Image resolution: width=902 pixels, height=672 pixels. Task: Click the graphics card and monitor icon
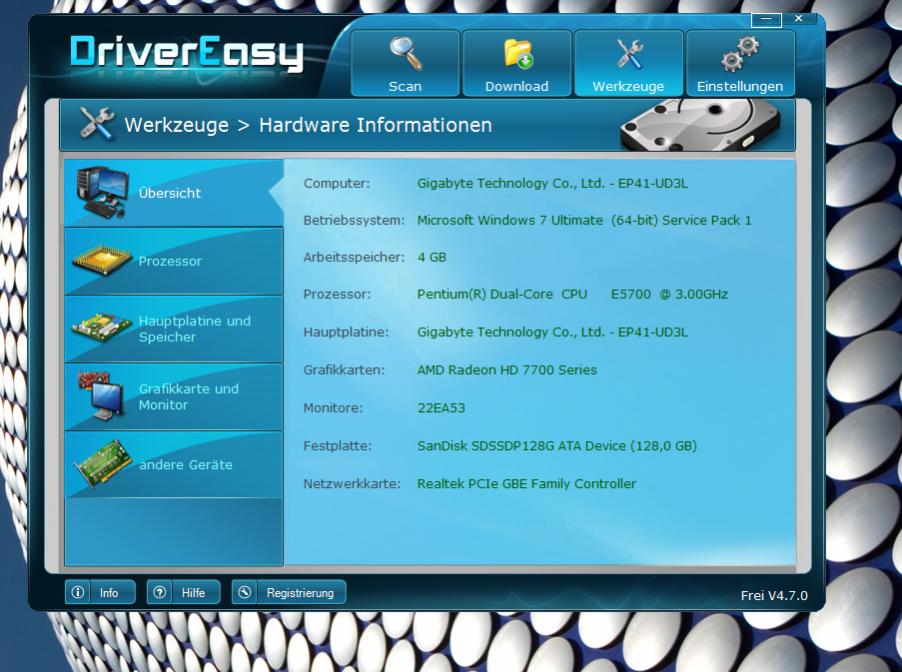tap(101, 396)
